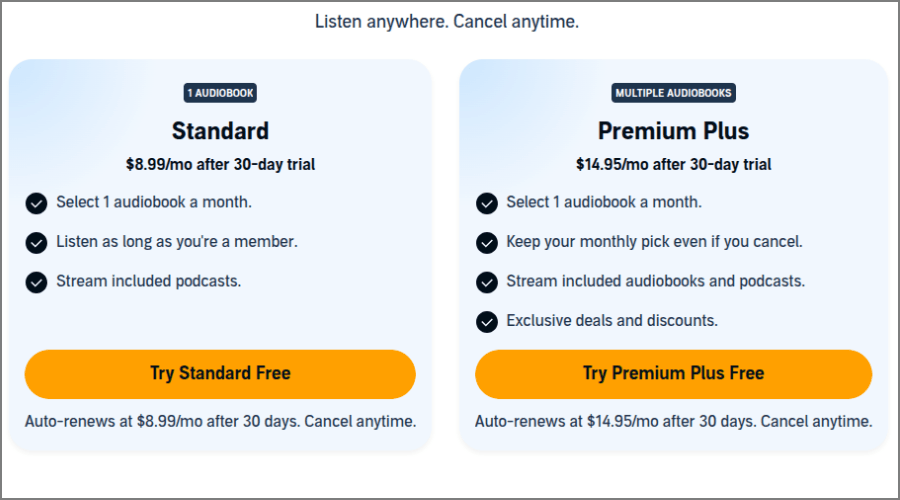This screenshot has height=500, width=900.
Task: Click 'Listen anywhere. Cancel anytime.' tagline
Action: pos(447,21)
